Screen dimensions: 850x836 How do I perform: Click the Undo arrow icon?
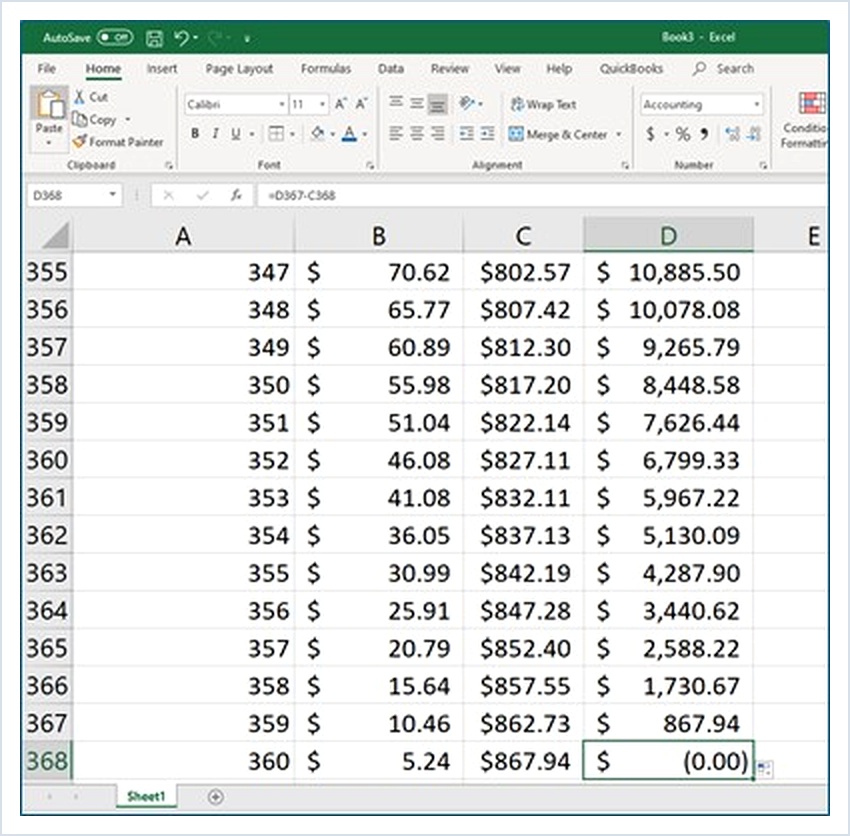pyautogui.click(x=181, y=37)
